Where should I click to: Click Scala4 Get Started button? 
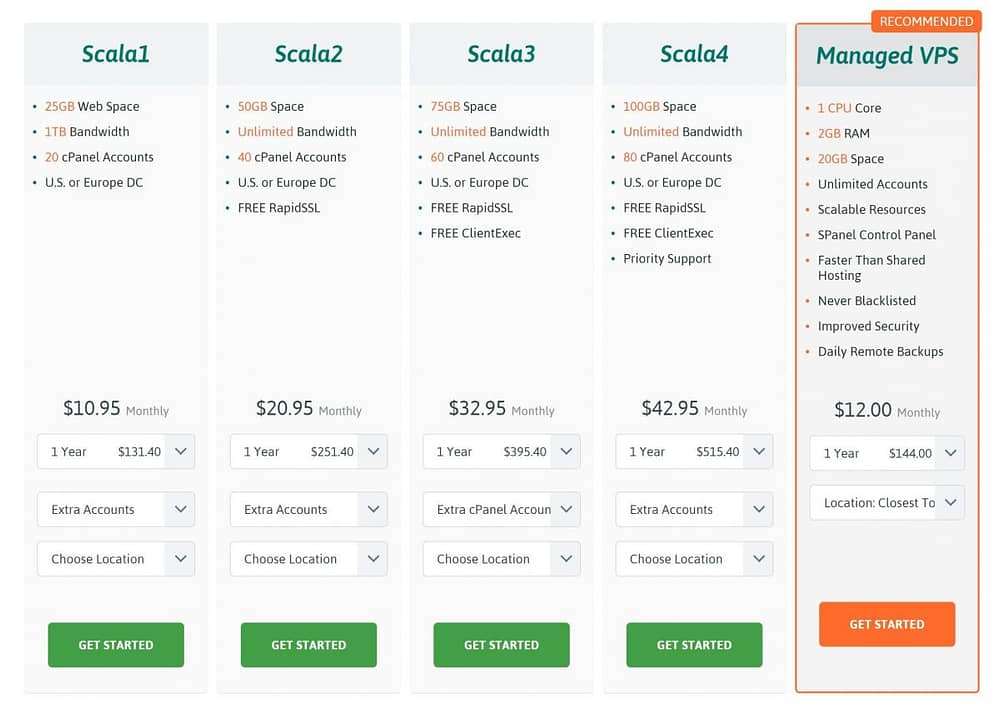695,645
